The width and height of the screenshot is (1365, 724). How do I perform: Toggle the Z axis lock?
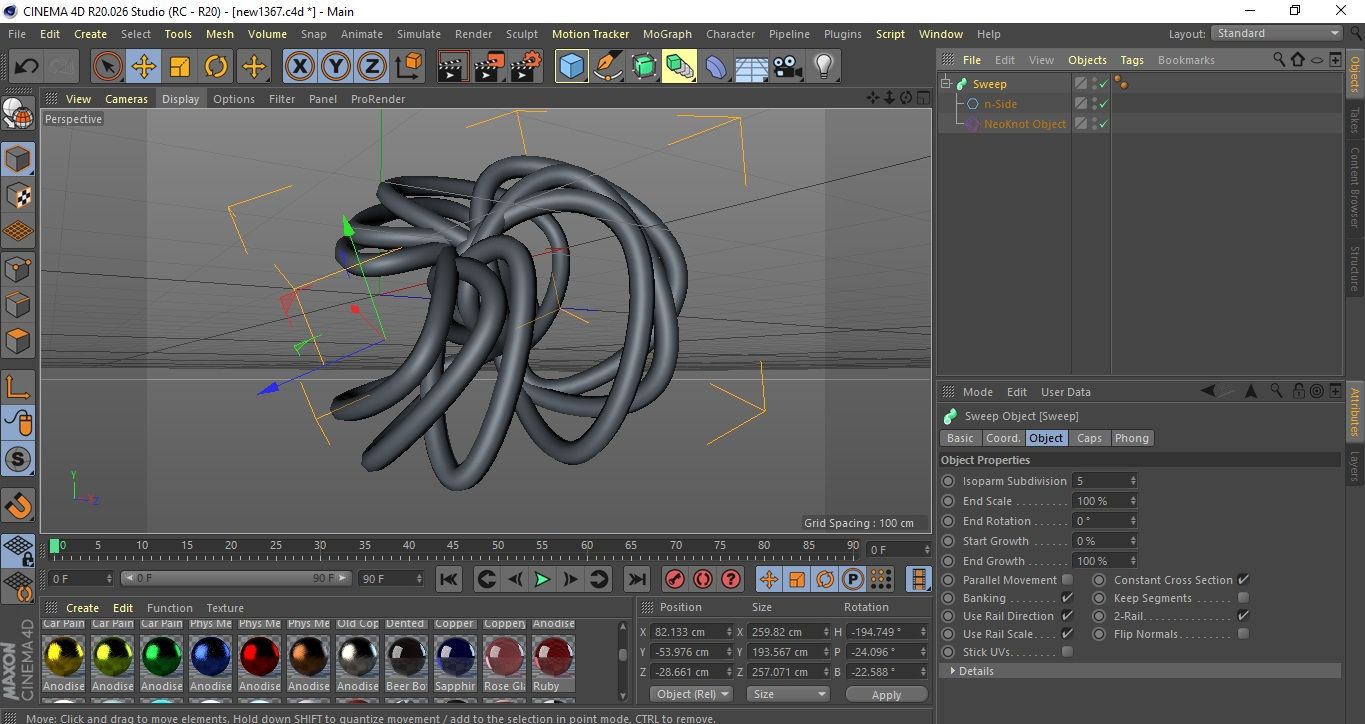click(372, 67)
